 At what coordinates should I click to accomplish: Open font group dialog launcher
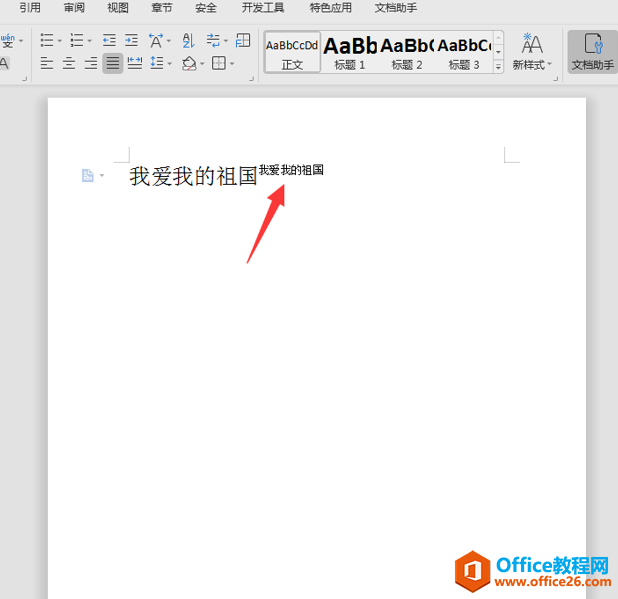[24, 79]
